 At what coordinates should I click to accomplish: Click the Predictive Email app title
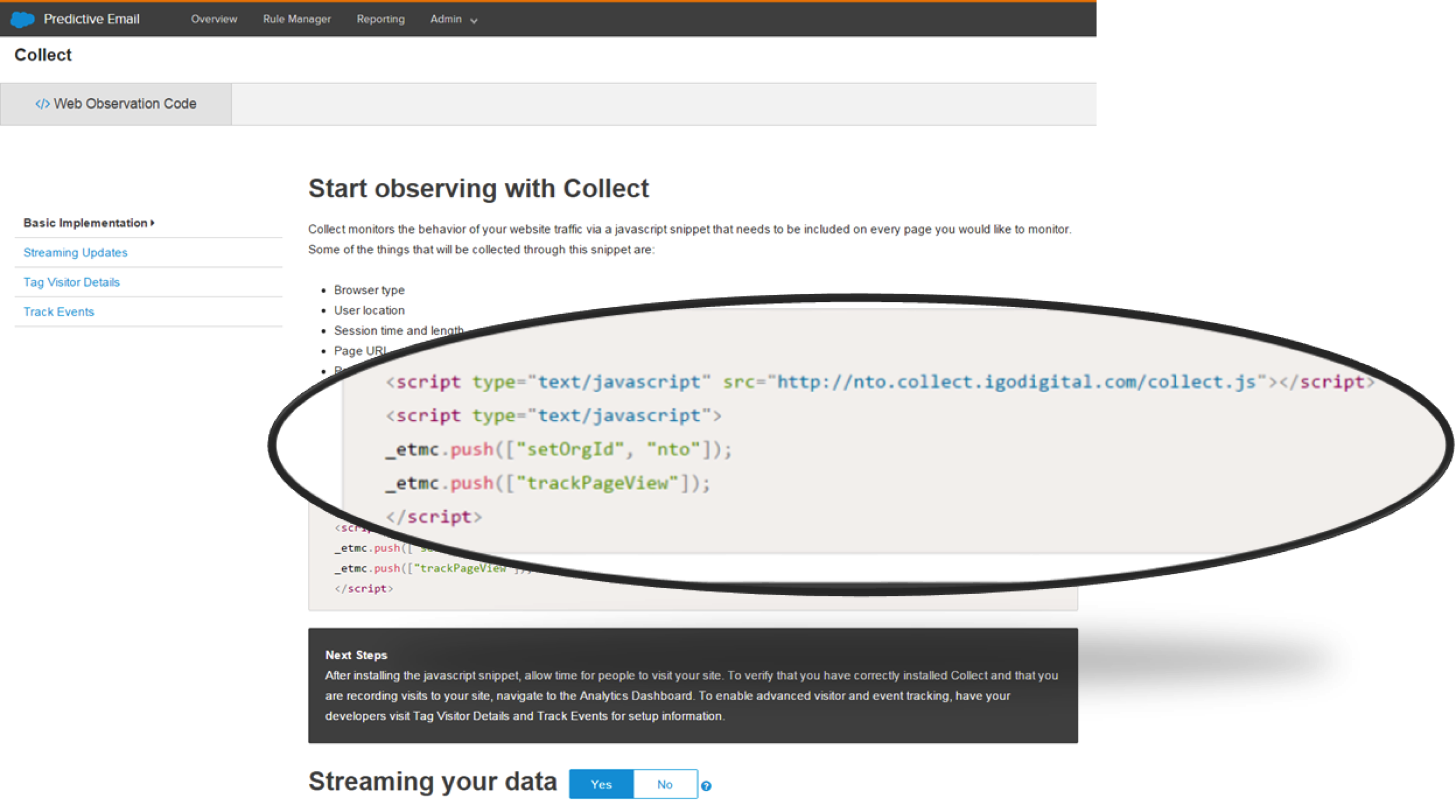point(92,19)
